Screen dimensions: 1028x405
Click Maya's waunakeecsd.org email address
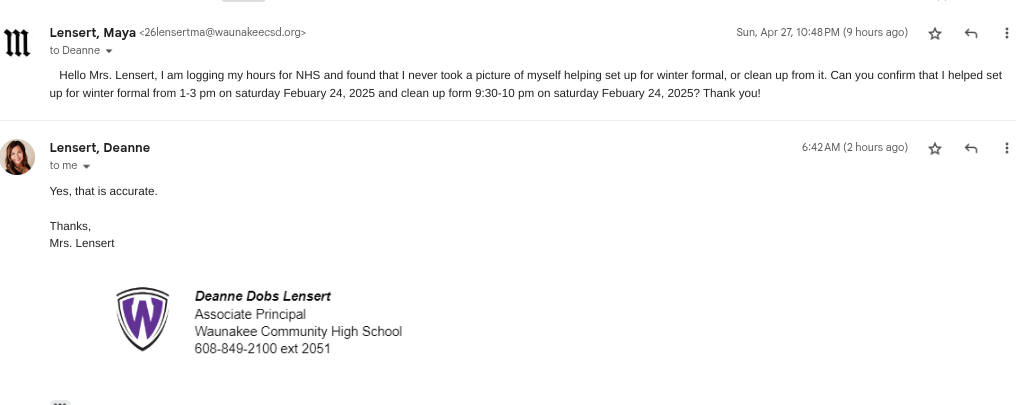point(224,33)
